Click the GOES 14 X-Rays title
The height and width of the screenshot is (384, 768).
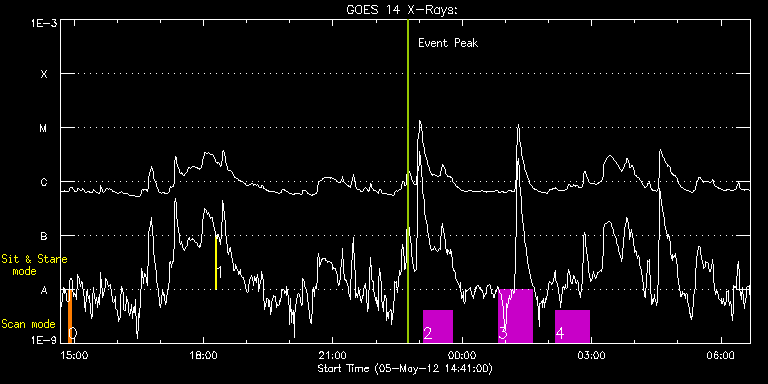402,11
